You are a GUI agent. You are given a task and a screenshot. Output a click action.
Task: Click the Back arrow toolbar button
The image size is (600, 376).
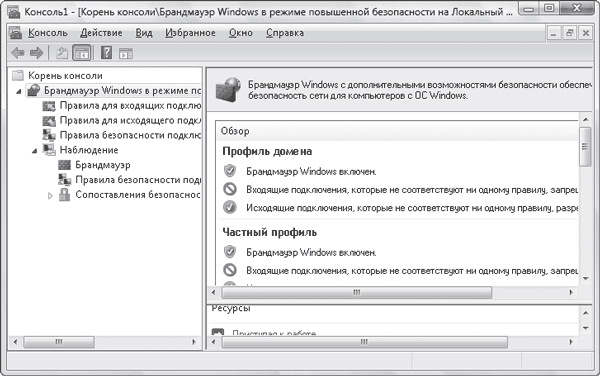18,53
